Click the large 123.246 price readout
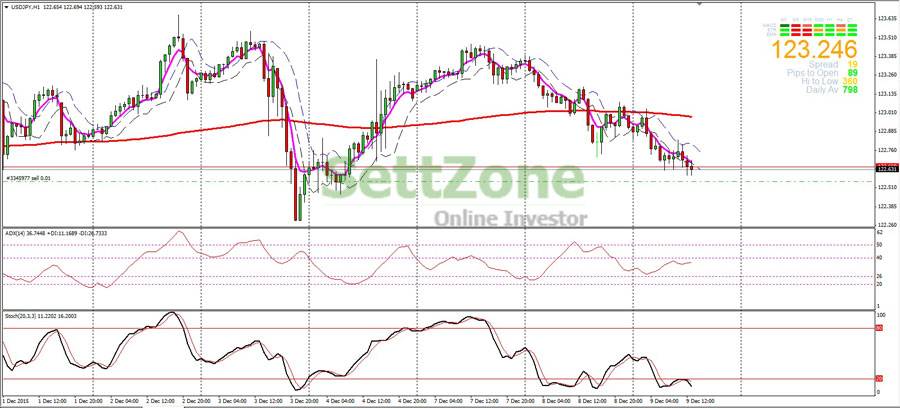Viewport: 900px width, 408px height. pyautogui.click(x=814, y=49)
